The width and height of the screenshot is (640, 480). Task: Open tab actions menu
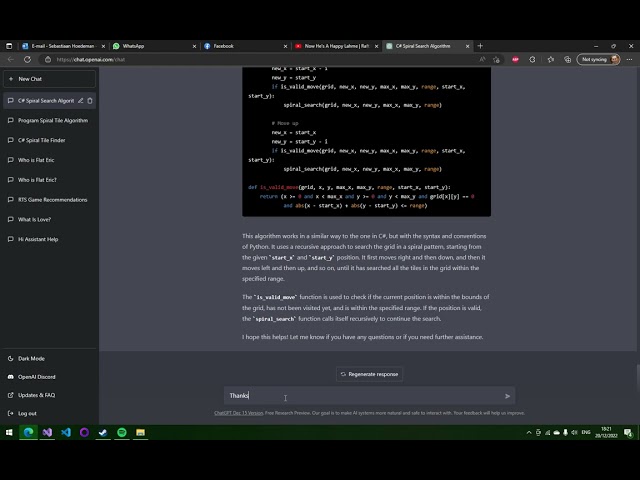tap(9, 46)
